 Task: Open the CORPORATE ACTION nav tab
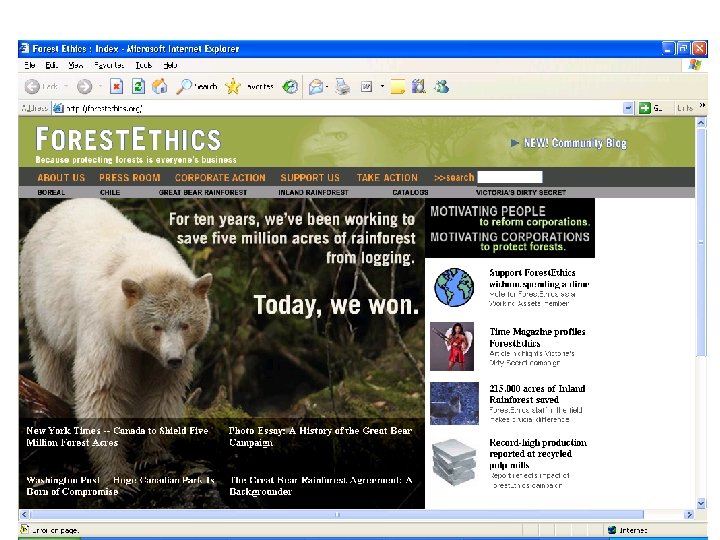(x=220, y=178)
